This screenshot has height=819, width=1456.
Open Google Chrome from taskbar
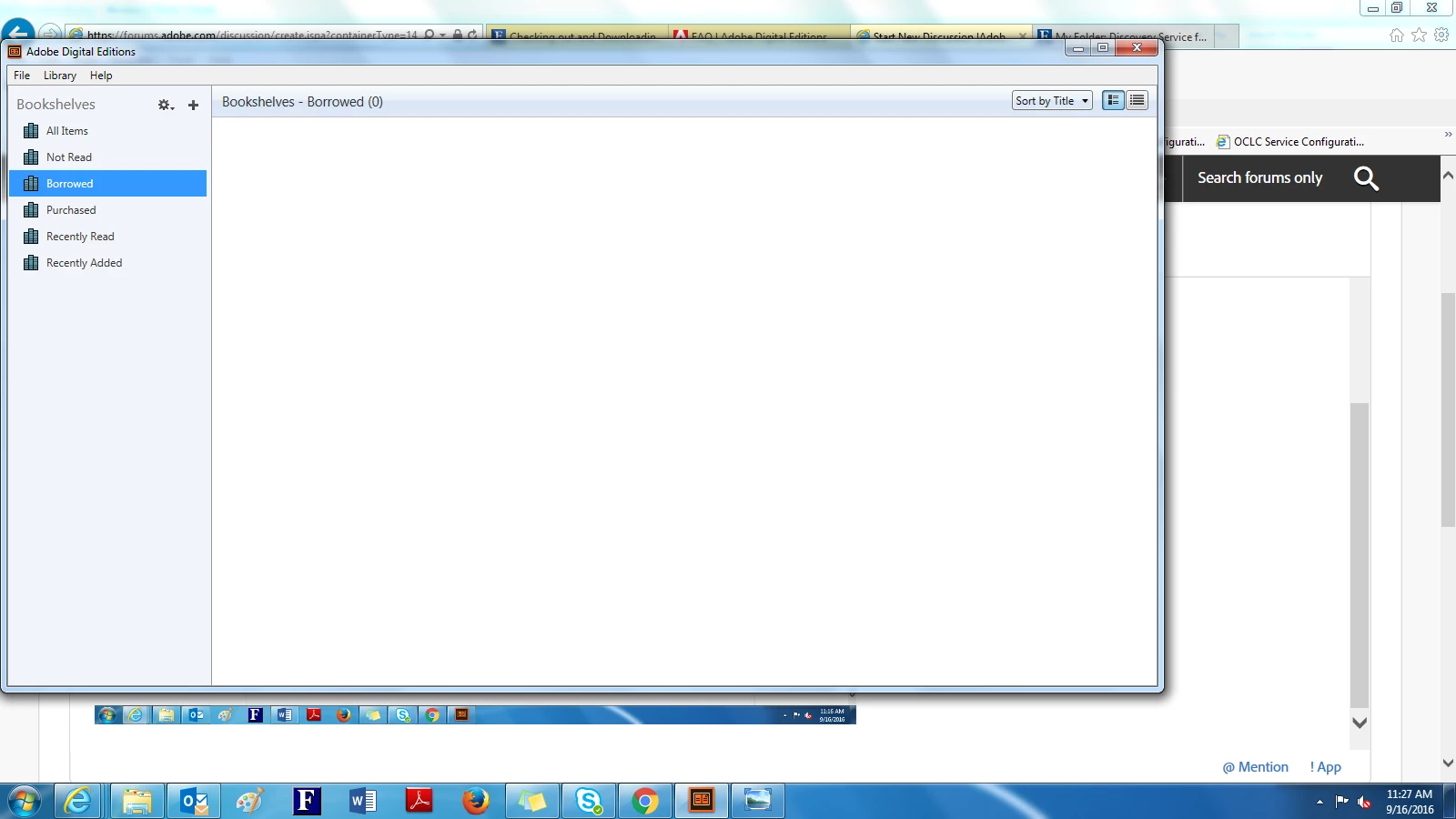pos(645,802)
